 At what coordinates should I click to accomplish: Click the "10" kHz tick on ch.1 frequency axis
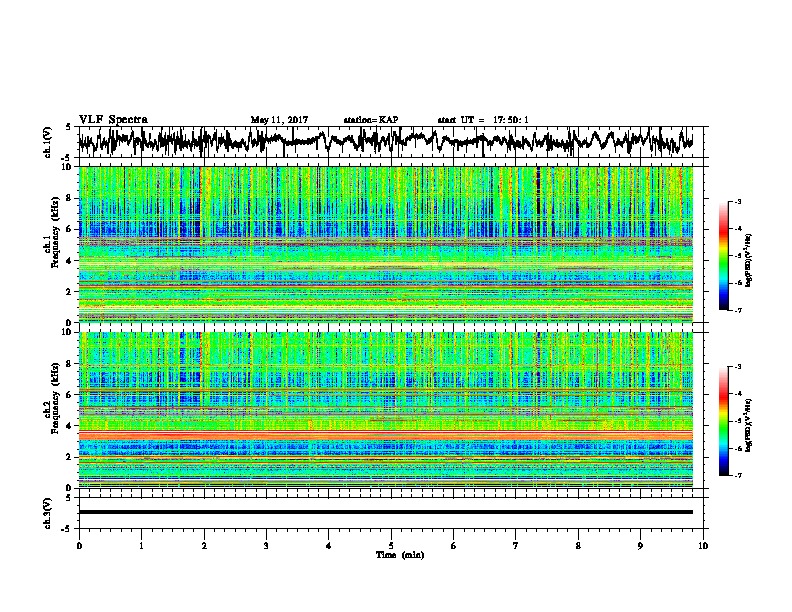(68, 168)
